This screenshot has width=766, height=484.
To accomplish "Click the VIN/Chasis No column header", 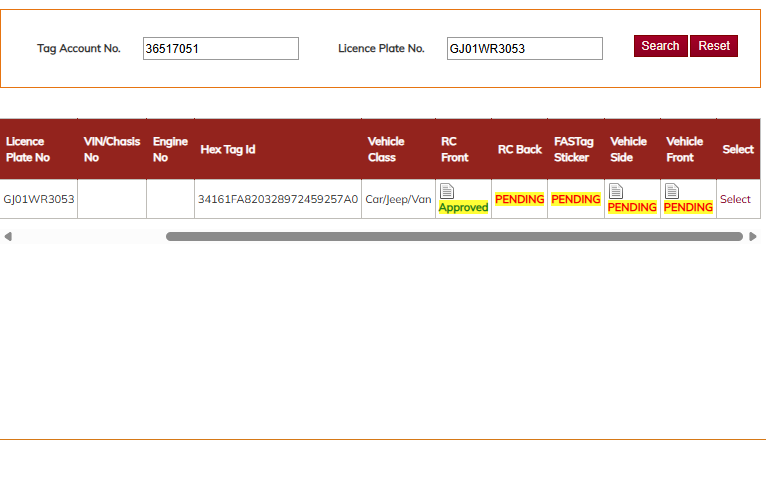I will (x=112, y=149).
